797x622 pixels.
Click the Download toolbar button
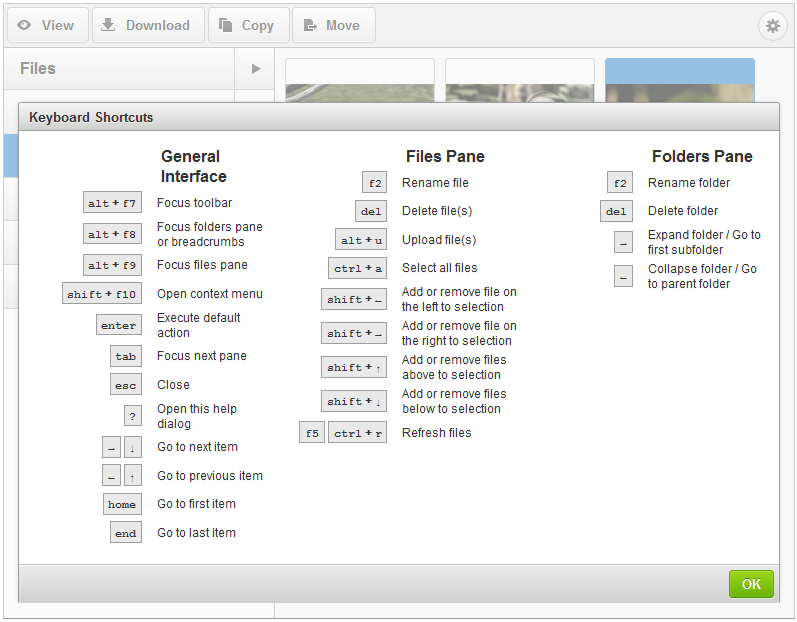point(148,25)
